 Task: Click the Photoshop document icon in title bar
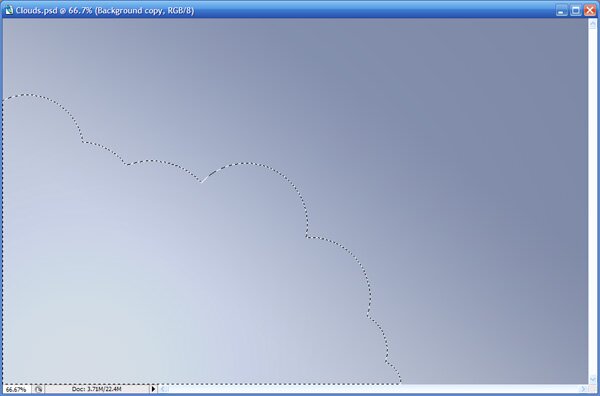click(9, 10)
